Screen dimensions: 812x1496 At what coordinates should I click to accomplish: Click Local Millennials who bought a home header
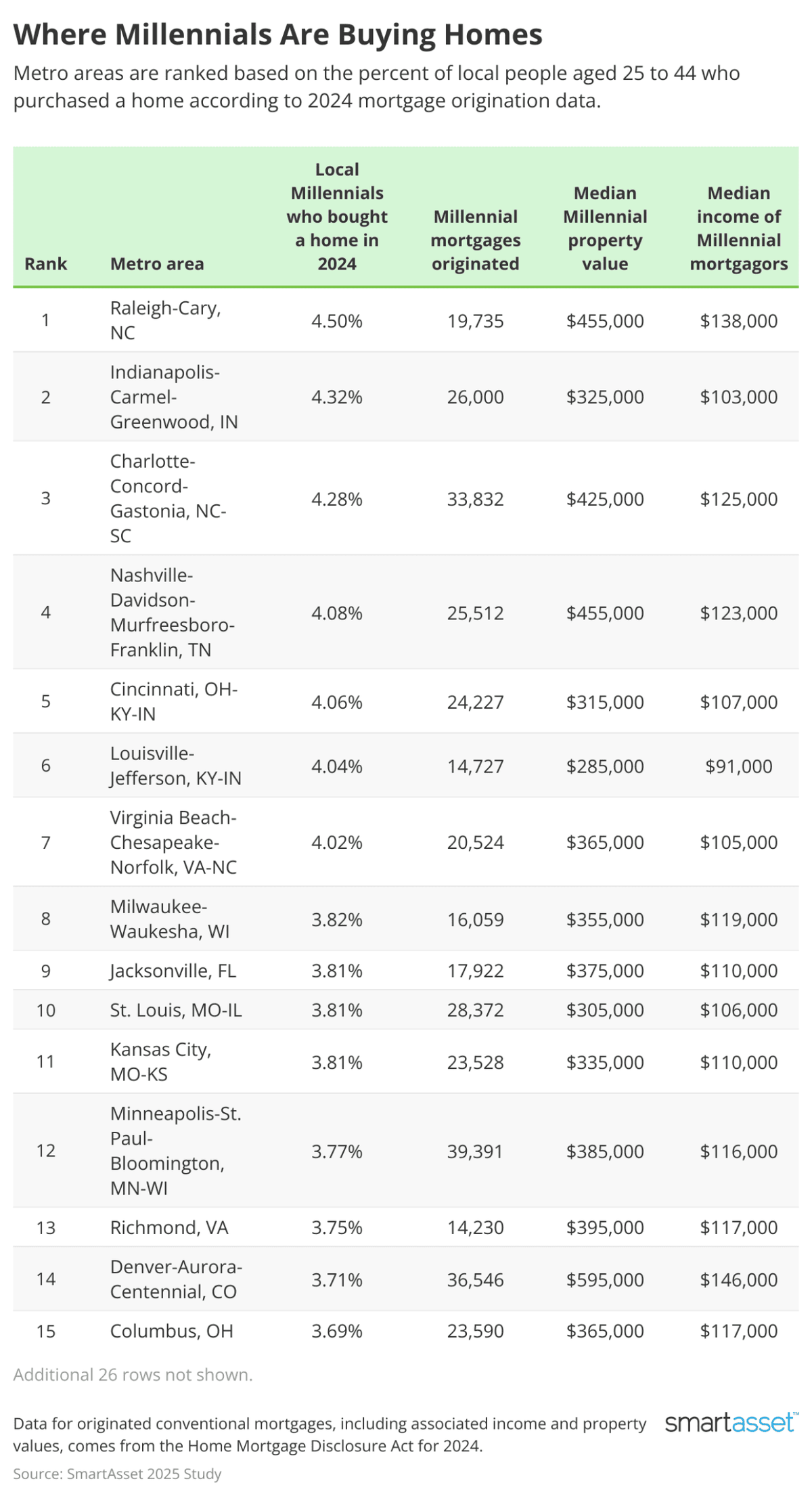tap(337, 217)
